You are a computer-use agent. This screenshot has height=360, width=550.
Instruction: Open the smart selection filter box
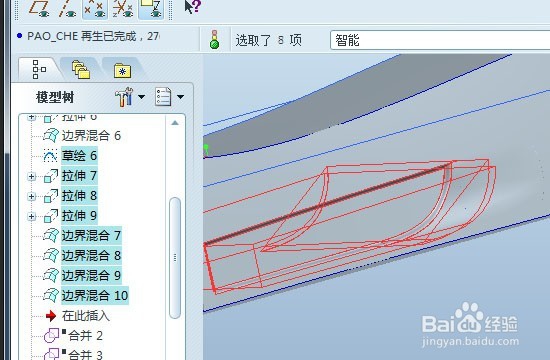(440, 40)
